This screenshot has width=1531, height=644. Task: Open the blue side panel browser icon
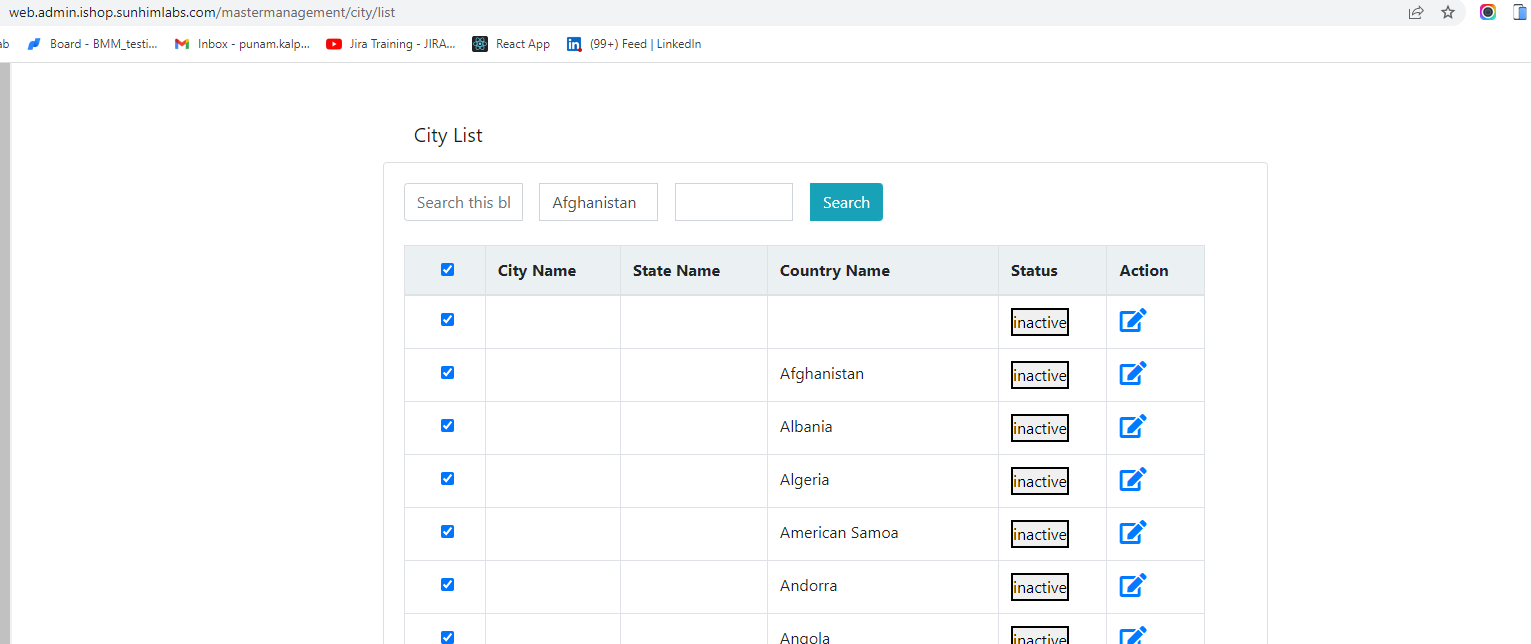point(1522,12)
